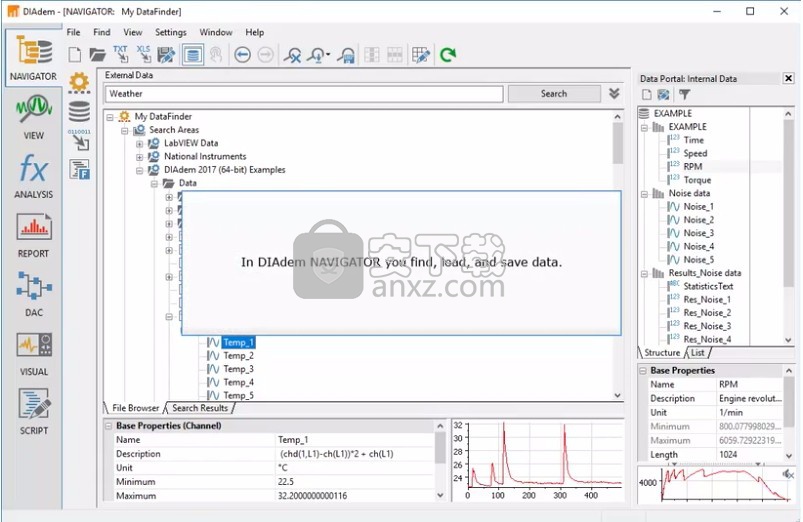Screen dimensions: 803x522
Task: Click the magnifier over disk toolbar icon
Action: click(x=347, y=54)
